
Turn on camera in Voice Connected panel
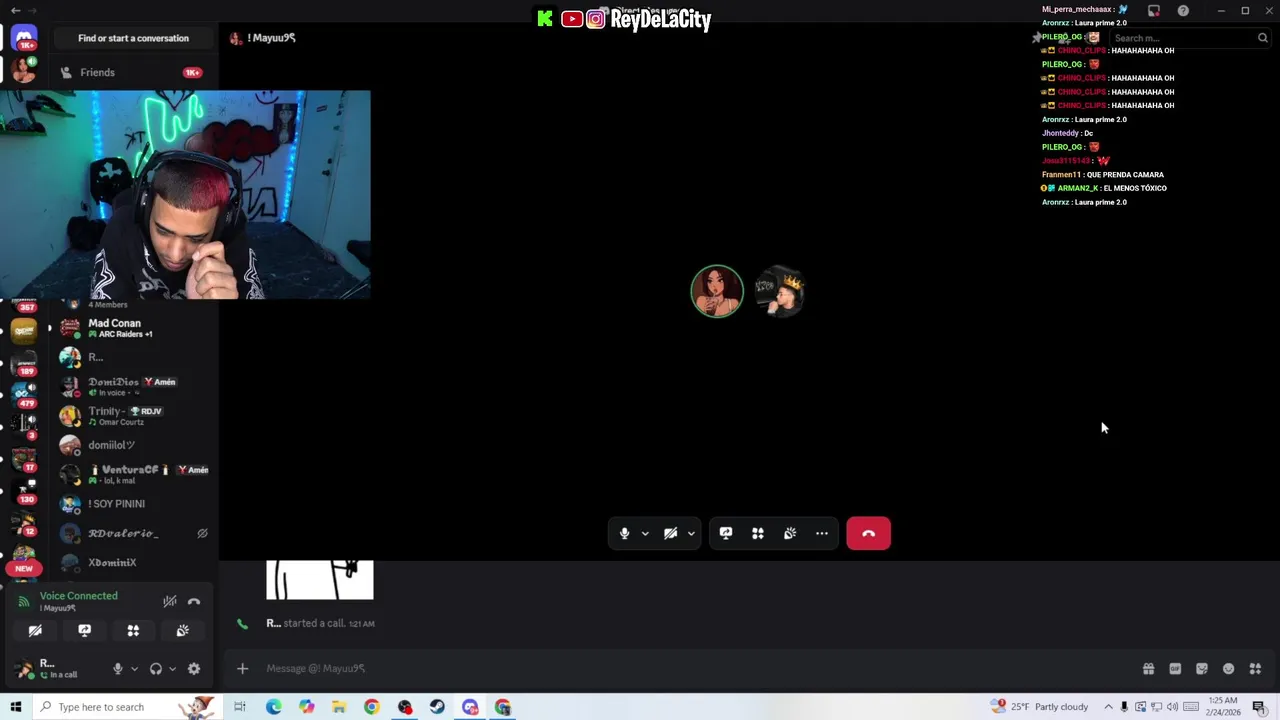35,631
